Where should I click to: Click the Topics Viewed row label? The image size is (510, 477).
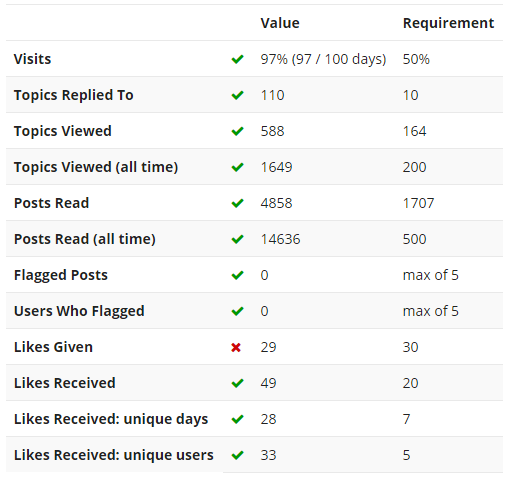tap(63, 131)
